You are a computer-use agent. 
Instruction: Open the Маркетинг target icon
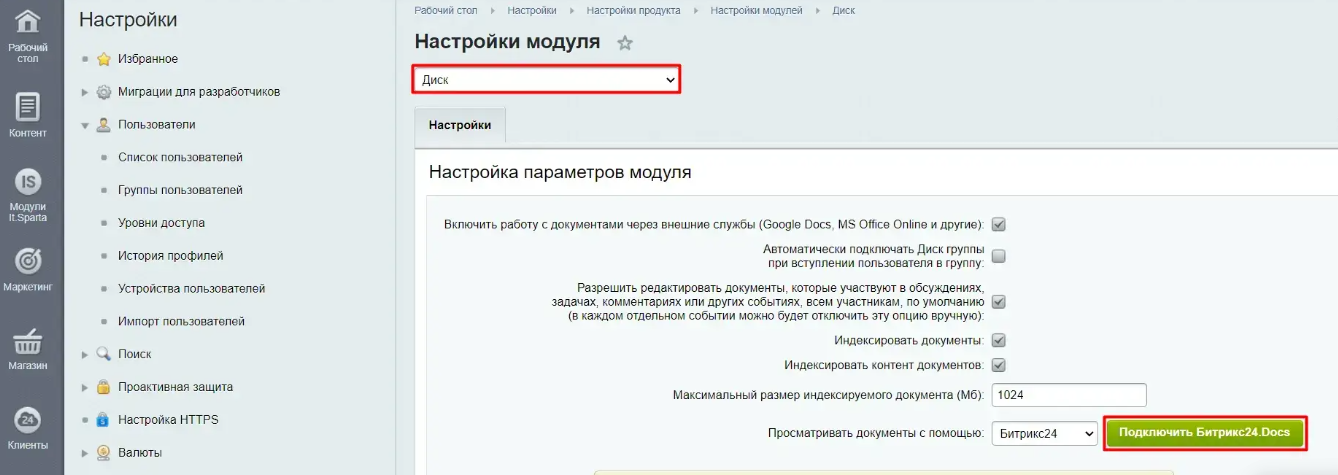pyautogui.click(x=28, y=260)
